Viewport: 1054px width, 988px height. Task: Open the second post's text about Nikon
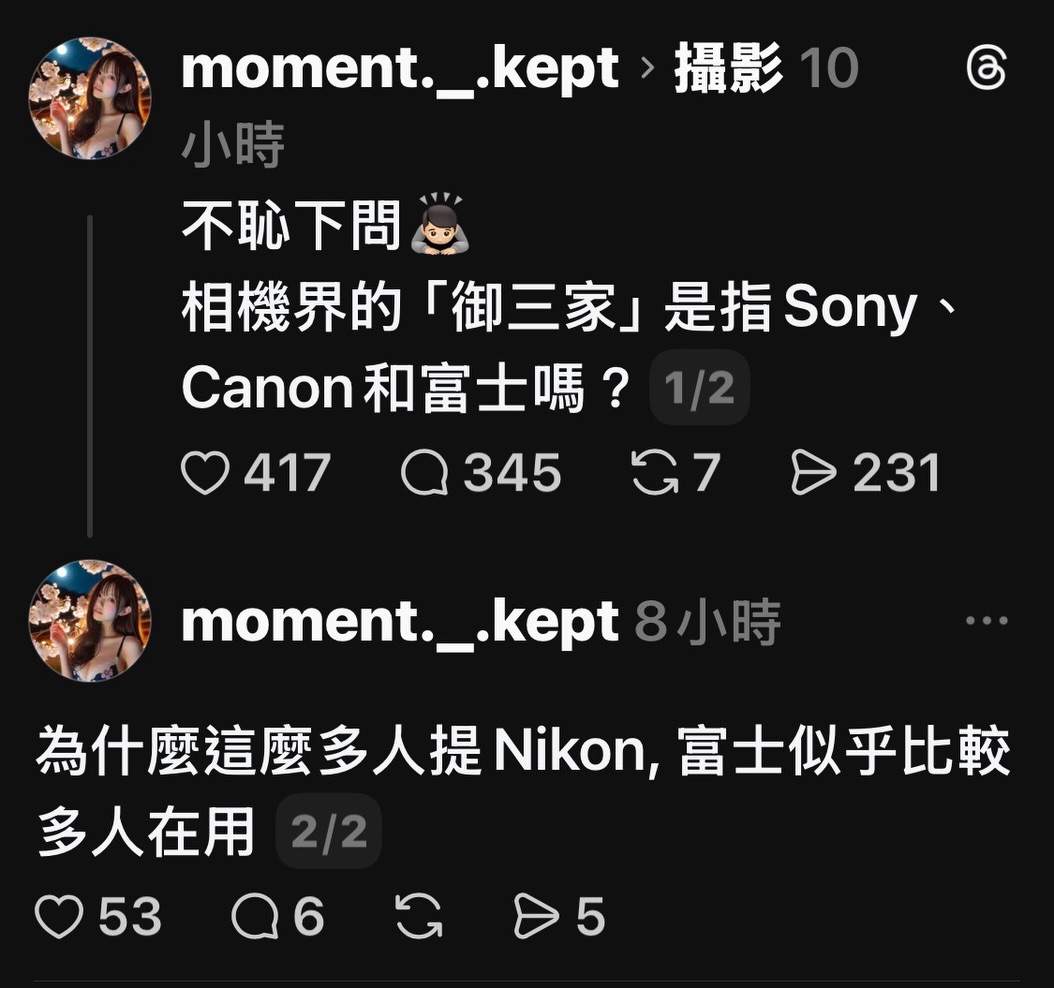coord(520,754)
